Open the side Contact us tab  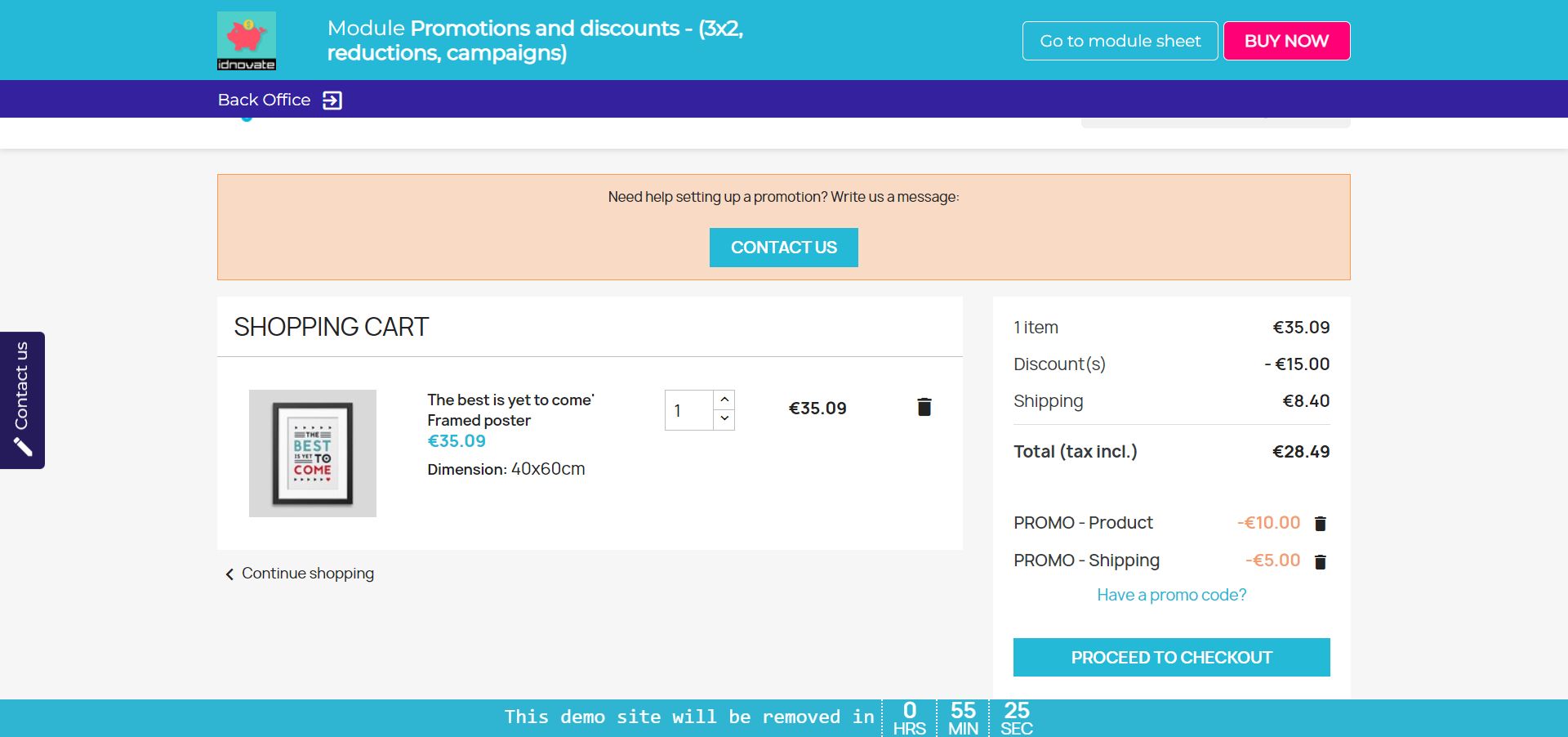click(22, 386)
